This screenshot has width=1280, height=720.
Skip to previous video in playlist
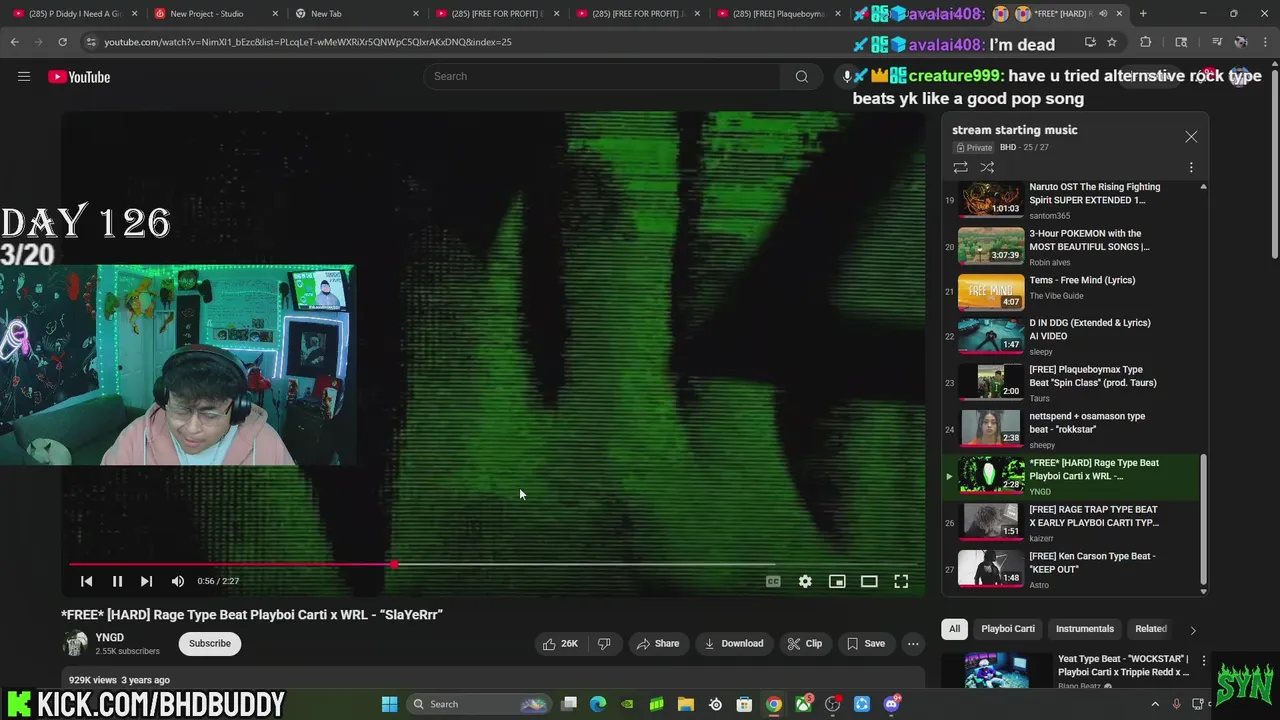[87, 581]
